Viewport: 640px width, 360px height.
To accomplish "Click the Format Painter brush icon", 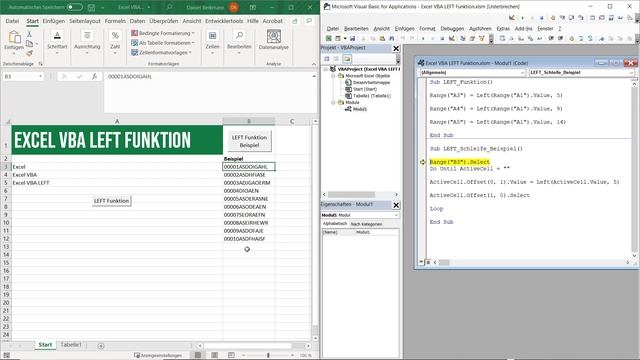I will pyautogui.click(x=29, y=53).
